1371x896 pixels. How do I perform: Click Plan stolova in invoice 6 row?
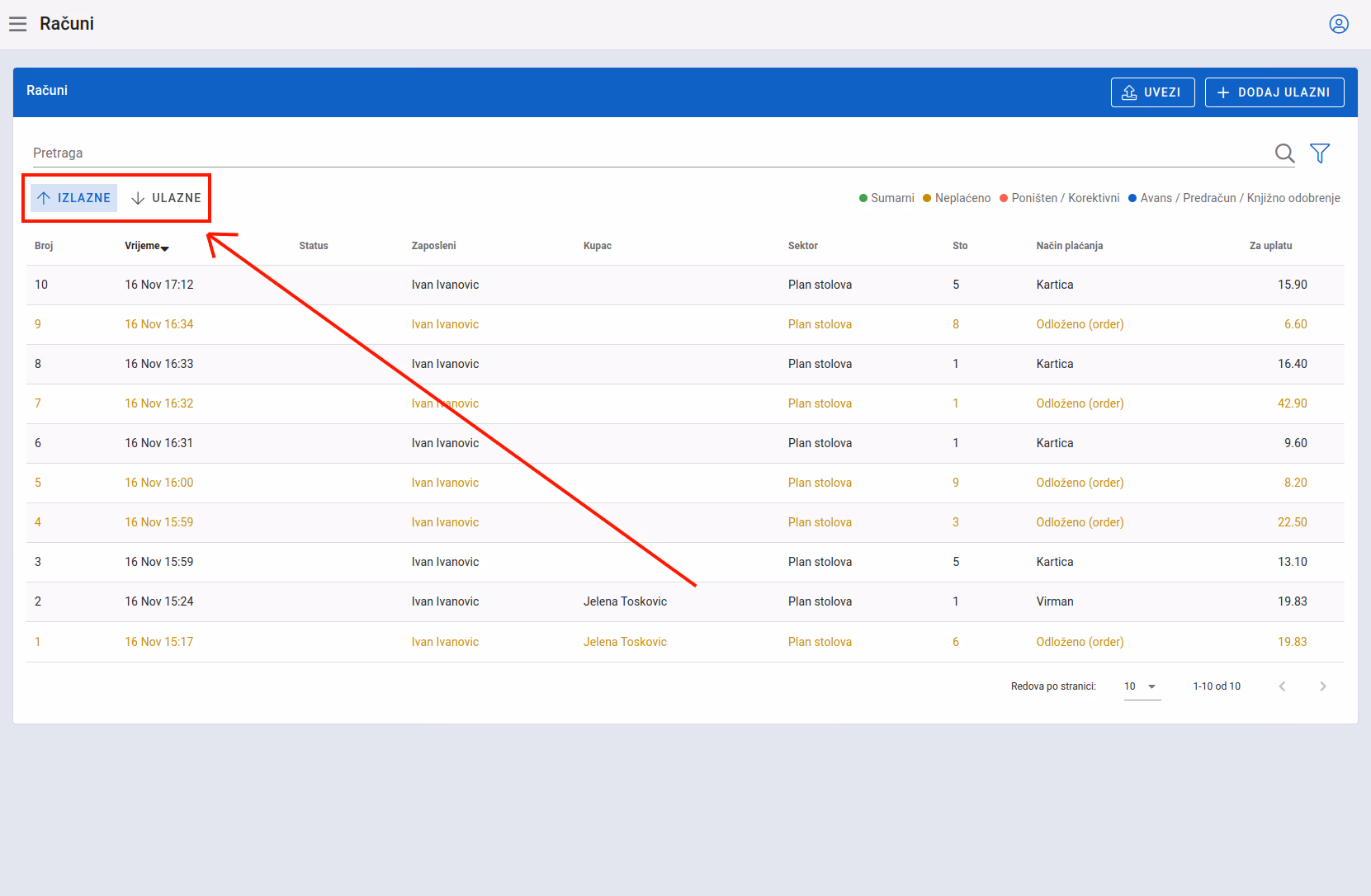pos(820,443)
